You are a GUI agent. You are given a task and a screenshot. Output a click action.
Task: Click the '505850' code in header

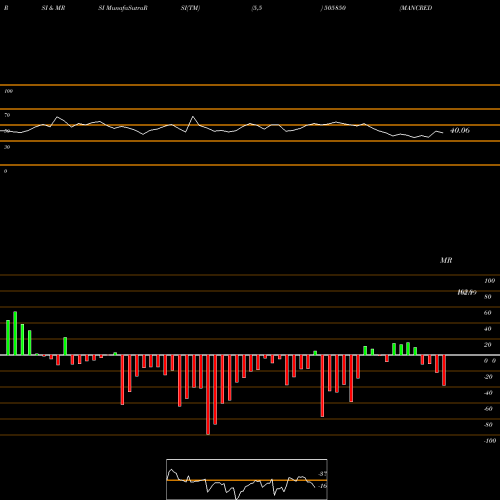(x=335, y=8)
